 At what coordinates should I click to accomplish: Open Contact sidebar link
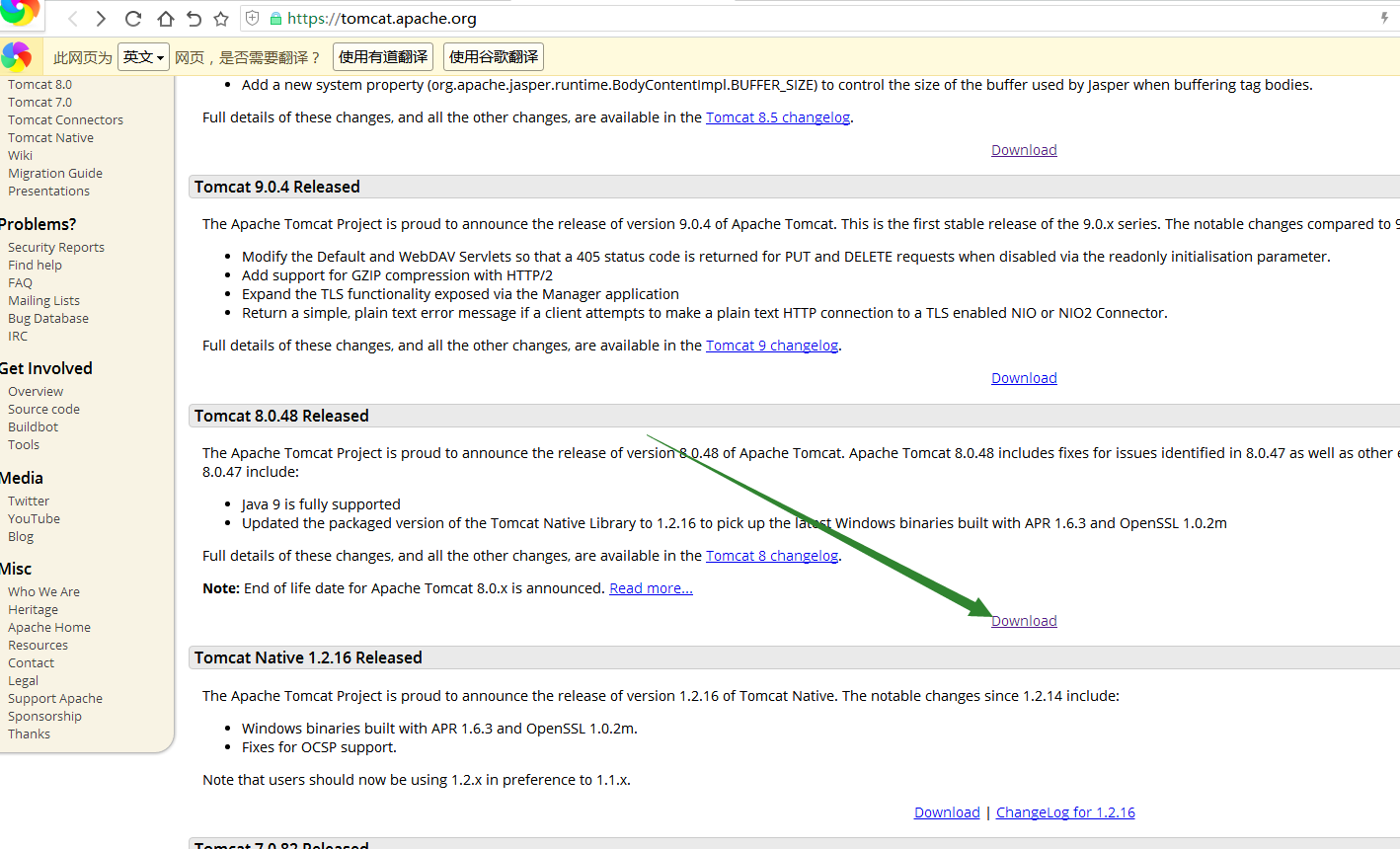point(31,663)
